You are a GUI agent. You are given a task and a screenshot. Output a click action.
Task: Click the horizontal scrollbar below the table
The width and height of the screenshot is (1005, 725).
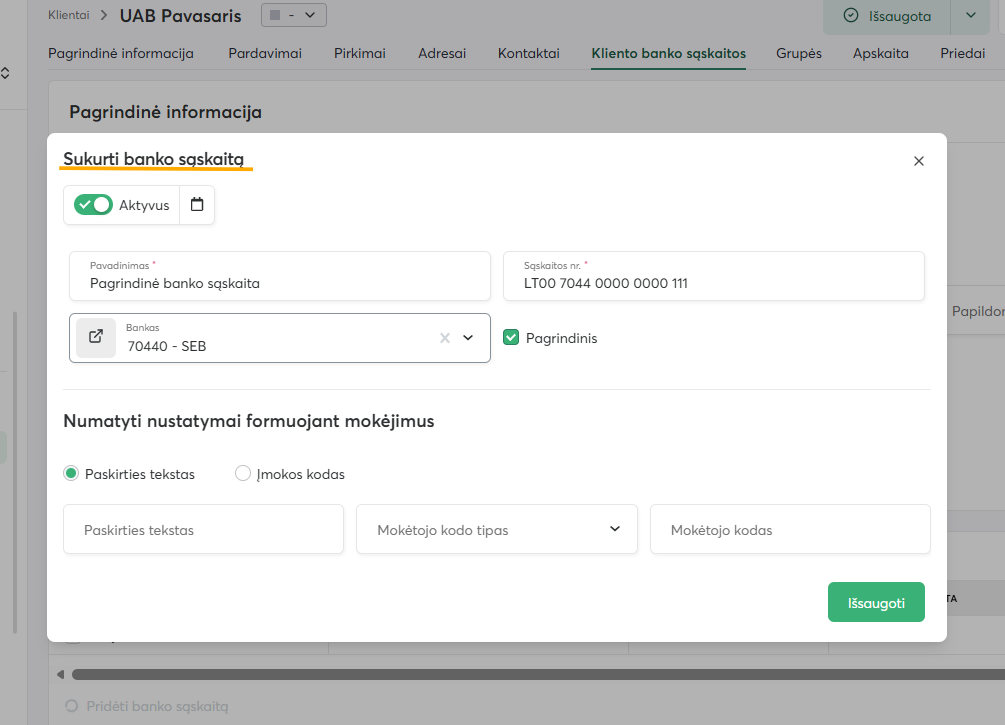500,674
